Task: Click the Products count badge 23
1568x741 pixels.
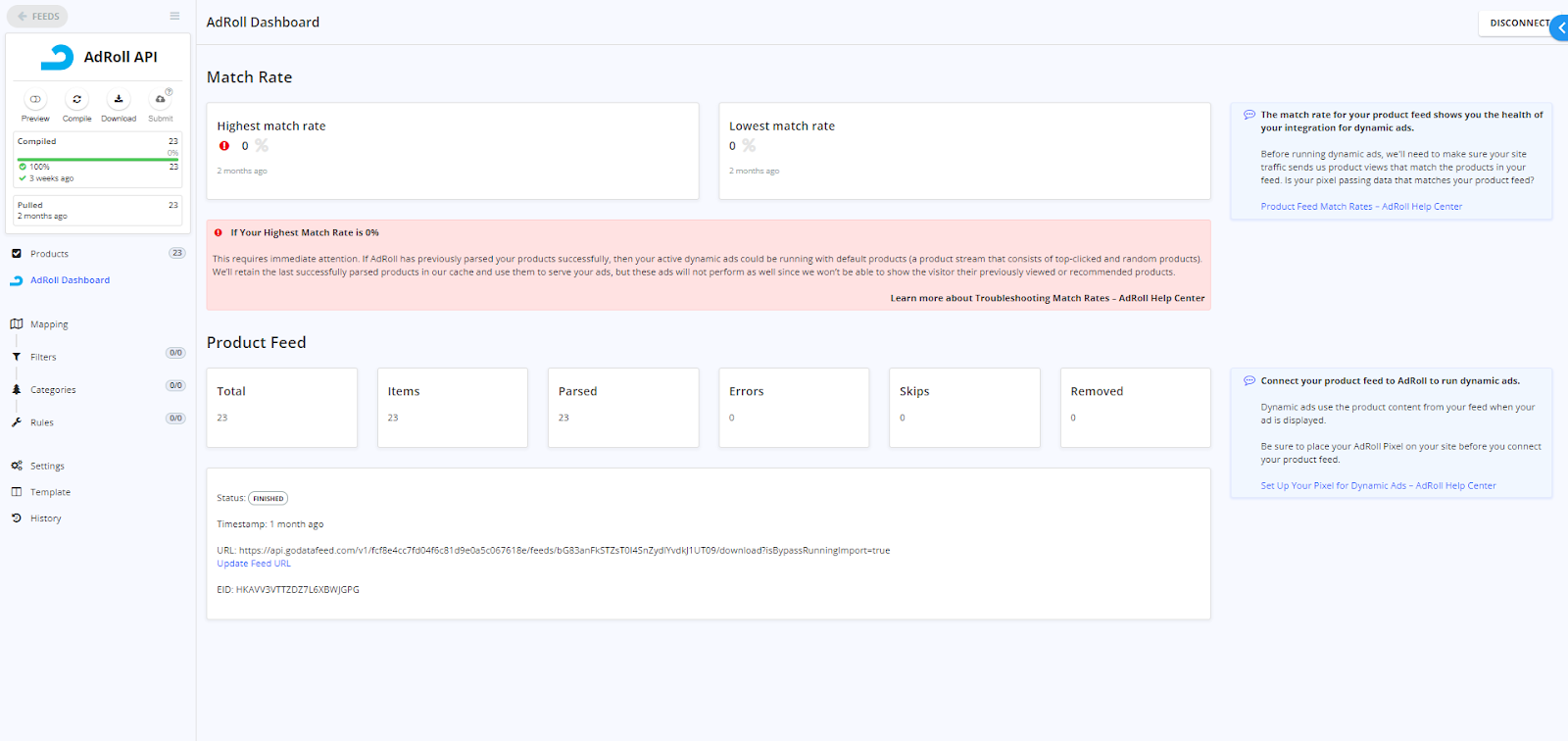Action: pos(176,253)
